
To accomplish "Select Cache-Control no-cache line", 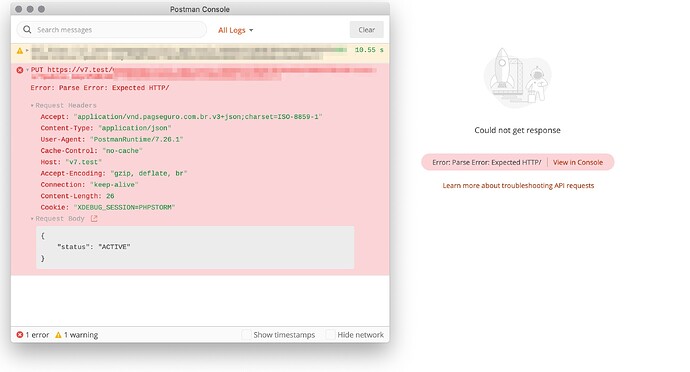I will point(92,151).
